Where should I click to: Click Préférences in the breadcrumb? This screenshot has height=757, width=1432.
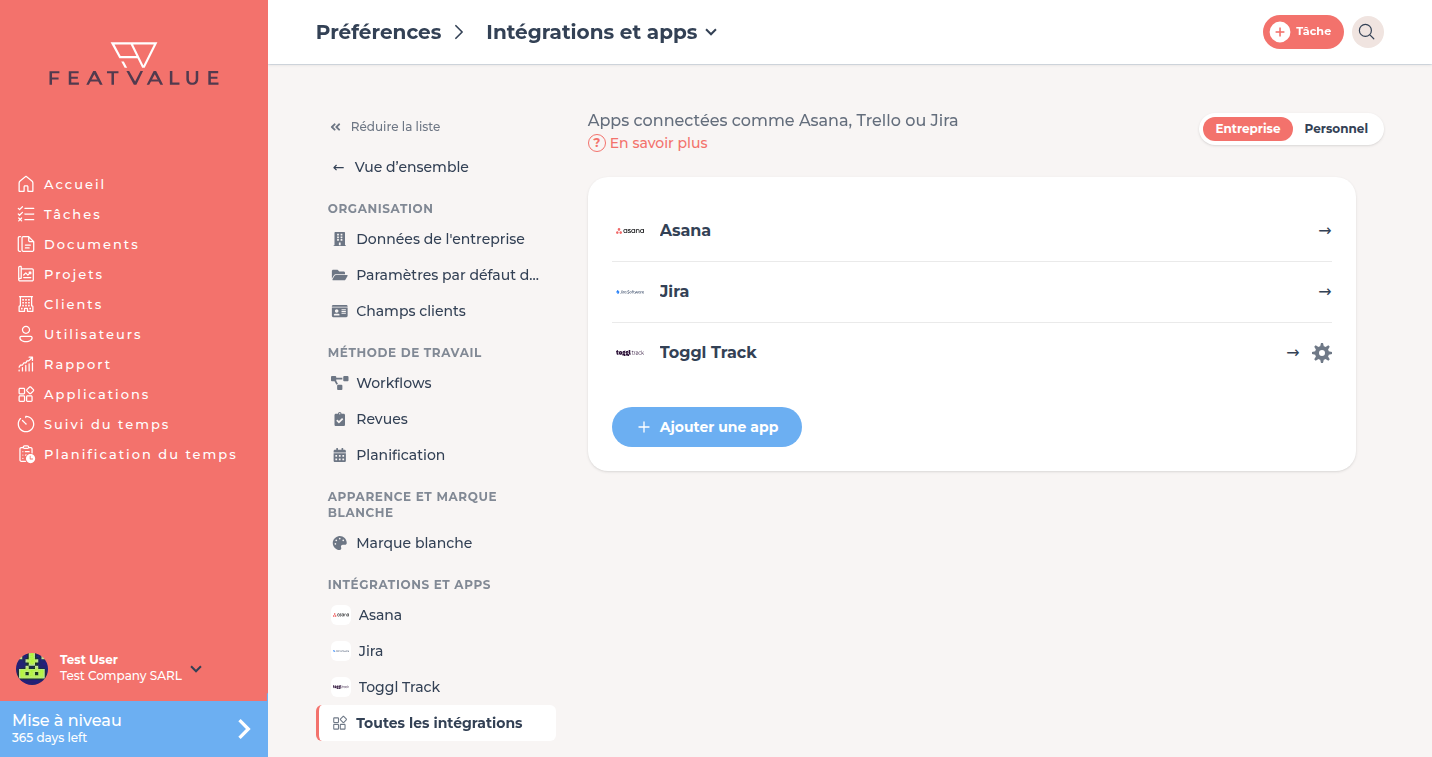click(x=378, y=32)
